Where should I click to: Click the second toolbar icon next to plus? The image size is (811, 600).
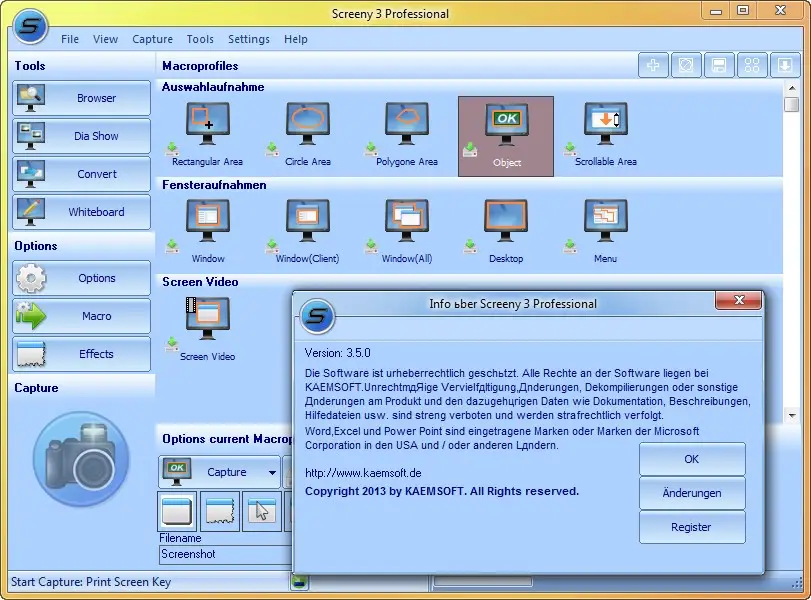point(686,65)
